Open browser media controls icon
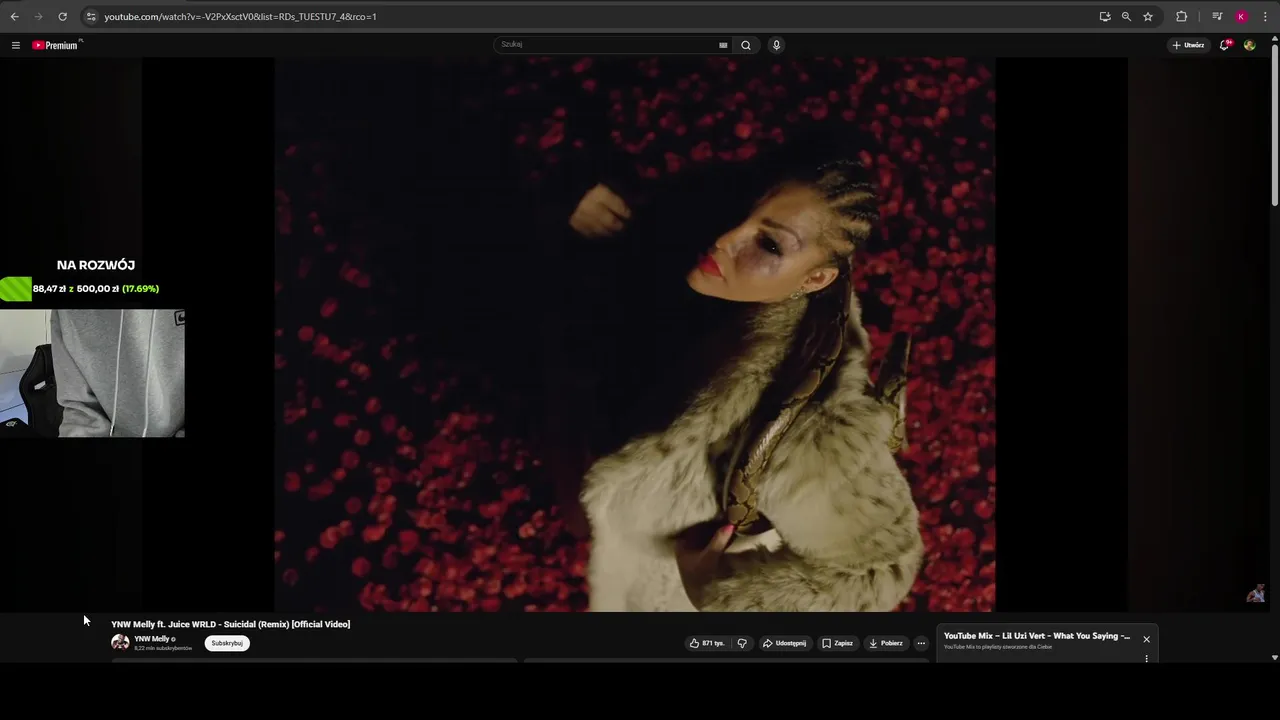 [1217, 16]
